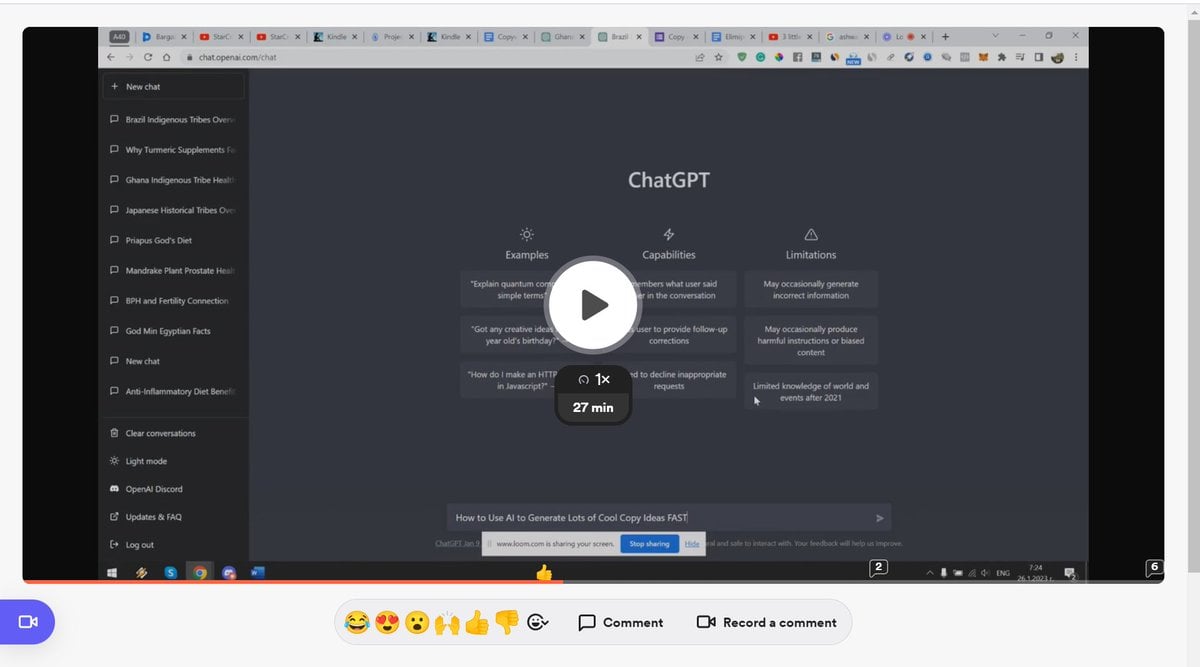The height and width of the screenshot is (667, 1200).
Task: Jump to the thumbs-up reaction on timeline
Action: point(544,573)
